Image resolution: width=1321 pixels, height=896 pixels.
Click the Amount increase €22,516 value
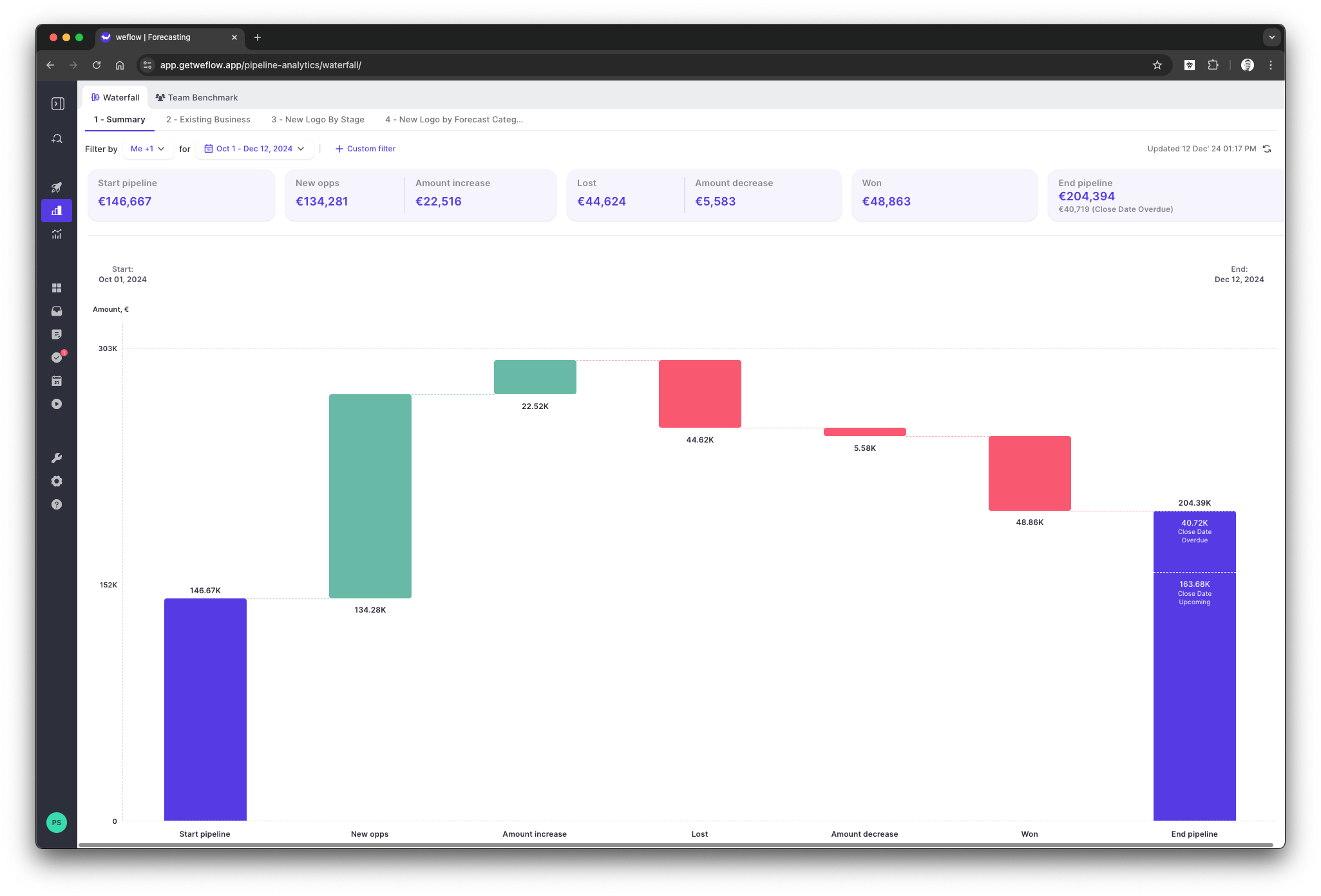click(439, 202)
